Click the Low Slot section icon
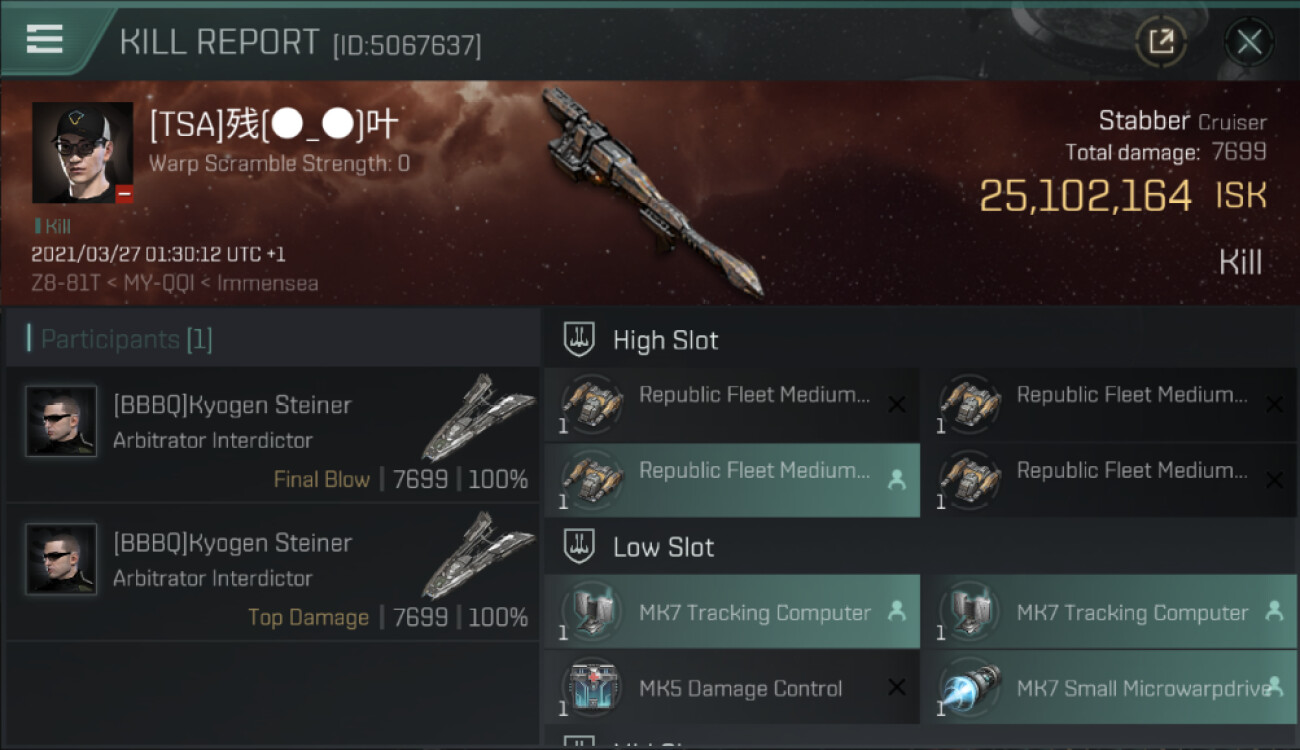 pyautogui.click(x=579, y=547)
